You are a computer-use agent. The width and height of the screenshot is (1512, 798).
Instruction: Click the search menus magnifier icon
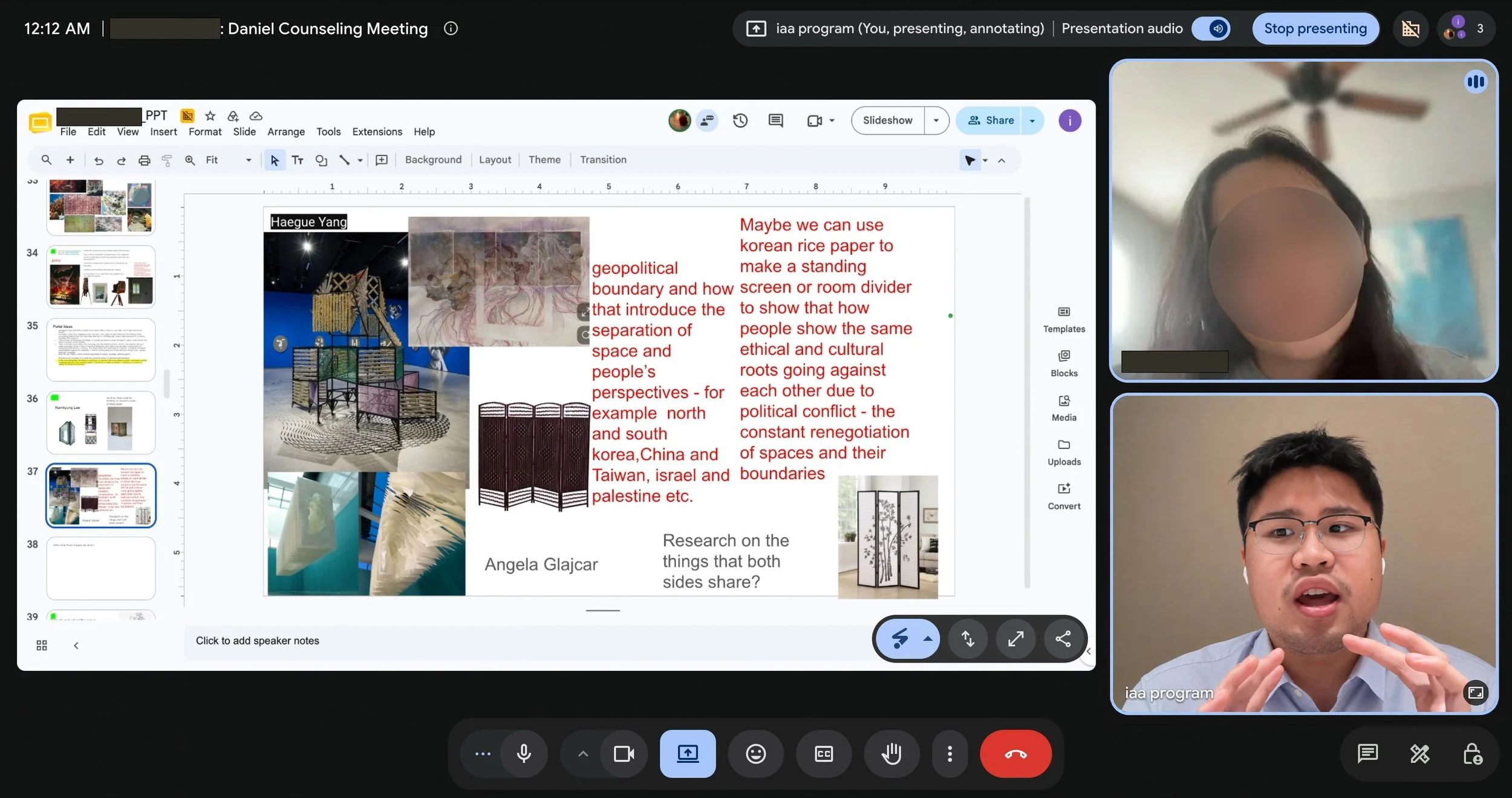(x=46, y=160)
